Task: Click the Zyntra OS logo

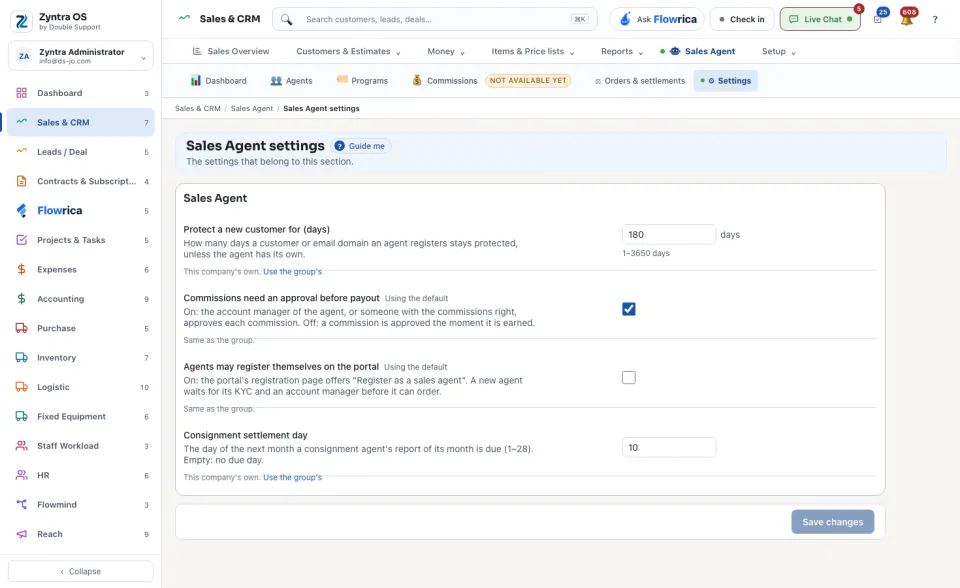Action: tap(21, 21)
